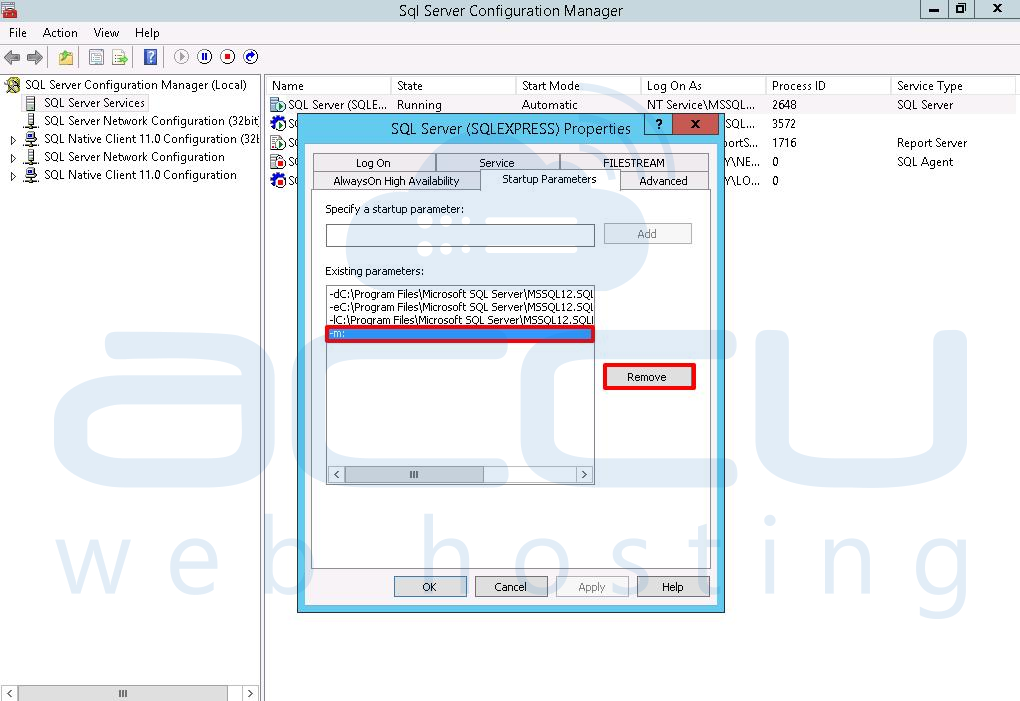Select SQL Server Network Configuration (32bit) tree item
This screenshot has width=1020, height=701.
pyautogui.click(x=151, y=121)
